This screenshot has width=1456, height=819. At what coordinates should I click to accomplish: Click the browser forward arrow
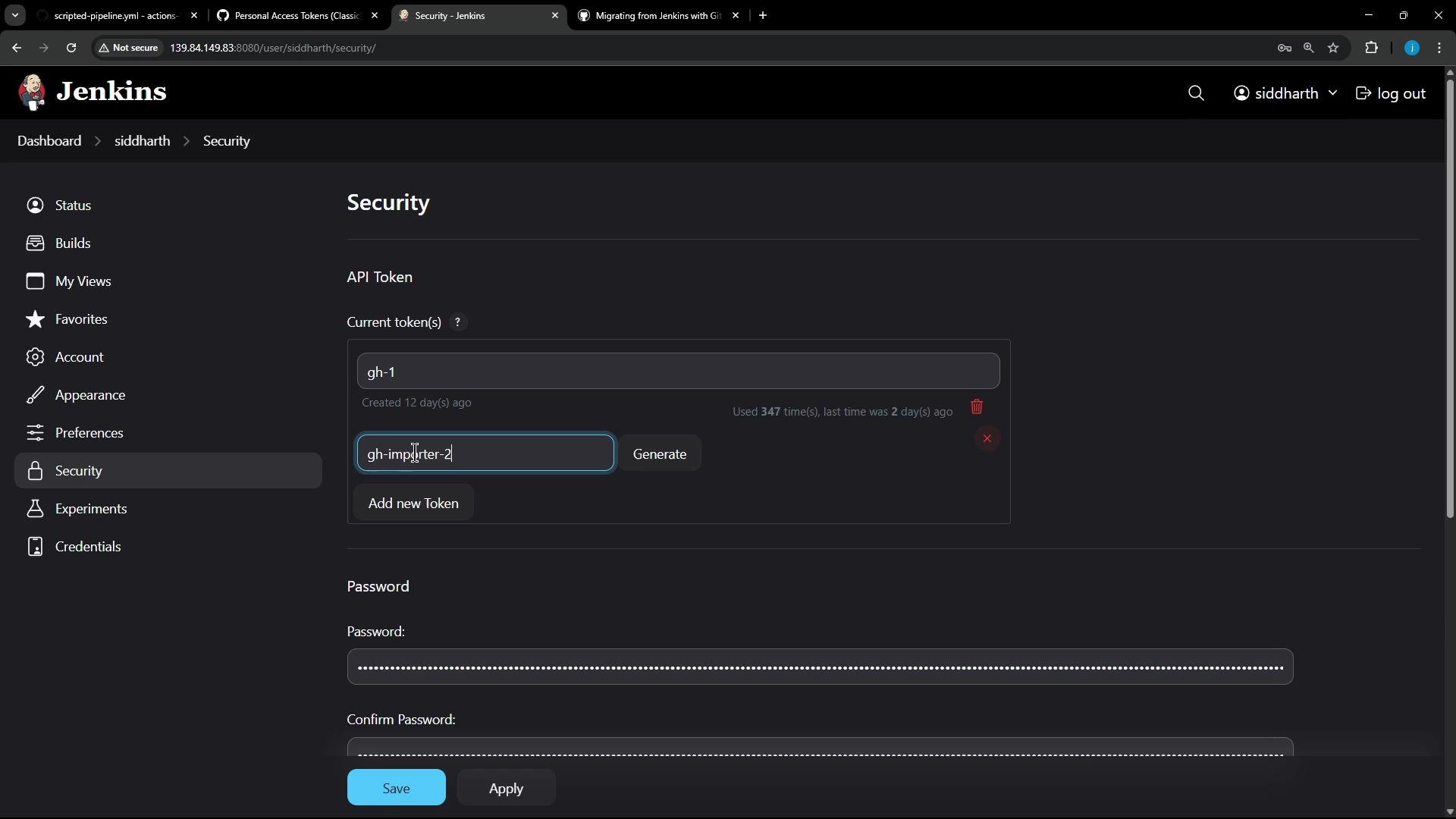44,48
